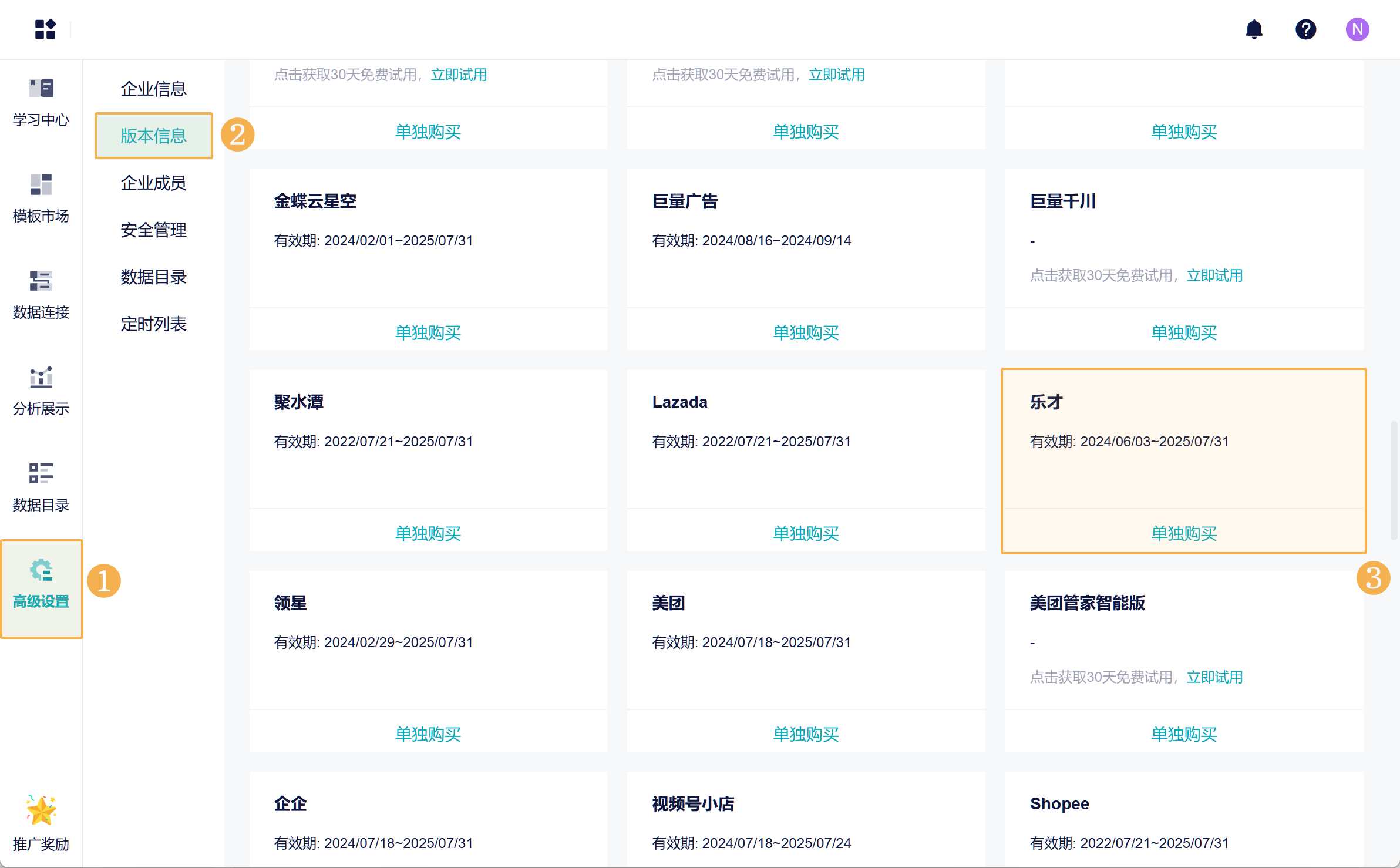The width and height of the screenshot is (1400, 868).
Task: Click 立即试用 link in 巨量千川 card
Action: click(1214, 275)
